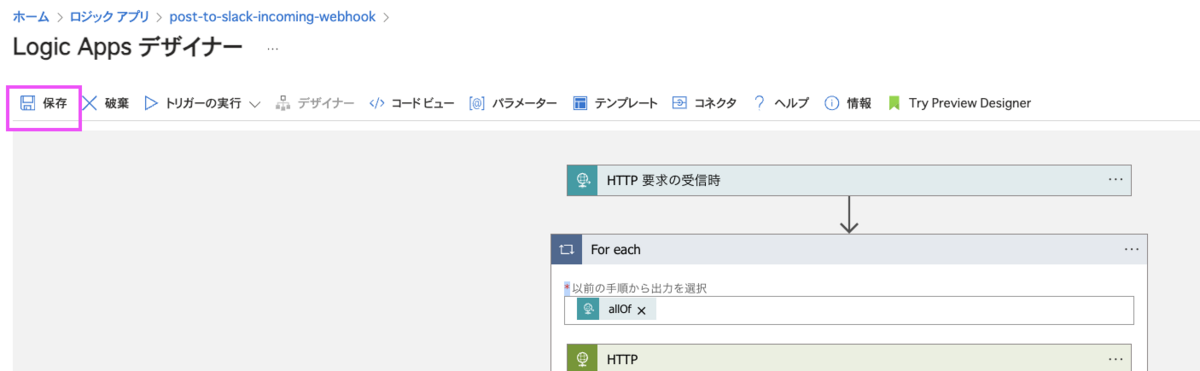Open the trigger run dropdown arrow
This screenshot has height=371, width=1200.
coord(254,104)
